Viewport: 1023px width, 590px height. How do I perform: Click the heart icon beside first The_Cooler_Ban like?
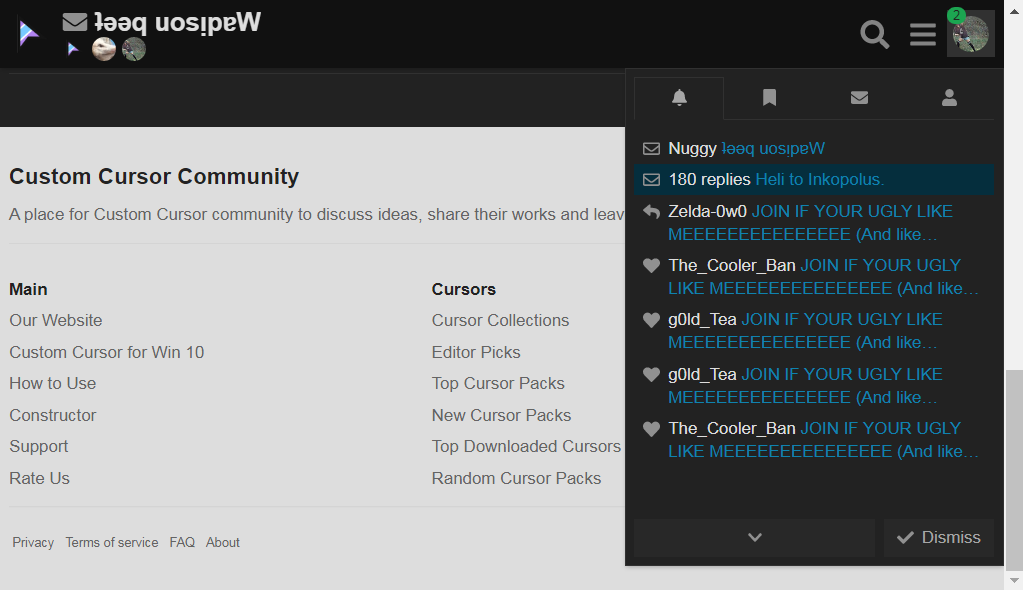(x=651, y=266)
